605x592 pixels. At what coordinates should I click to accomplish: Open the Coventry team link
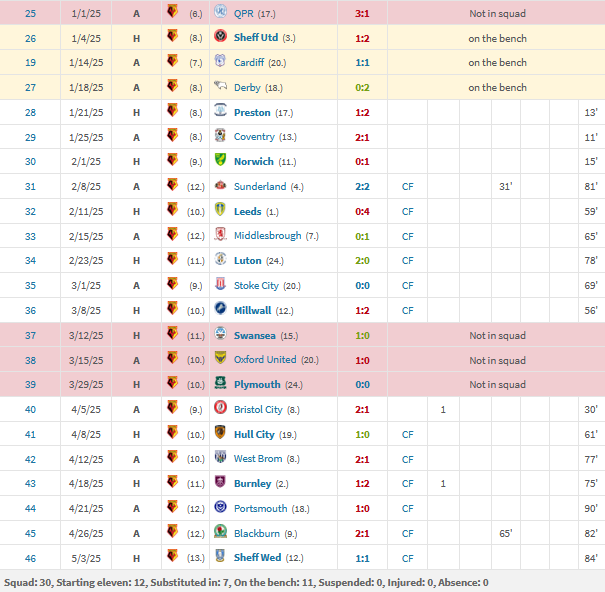tap(254, 137)
